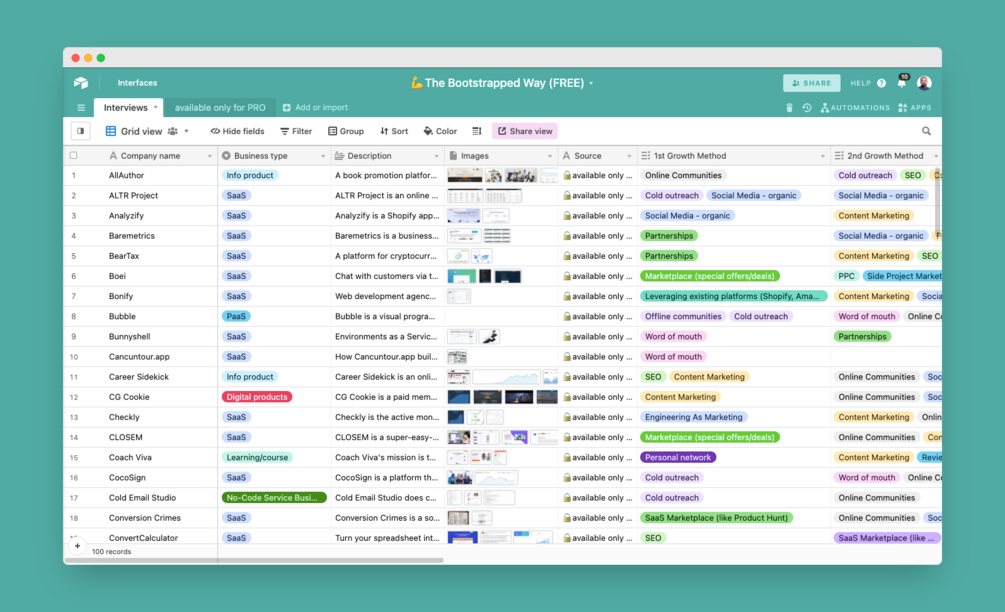Click the SHARE button

[811, 83]
